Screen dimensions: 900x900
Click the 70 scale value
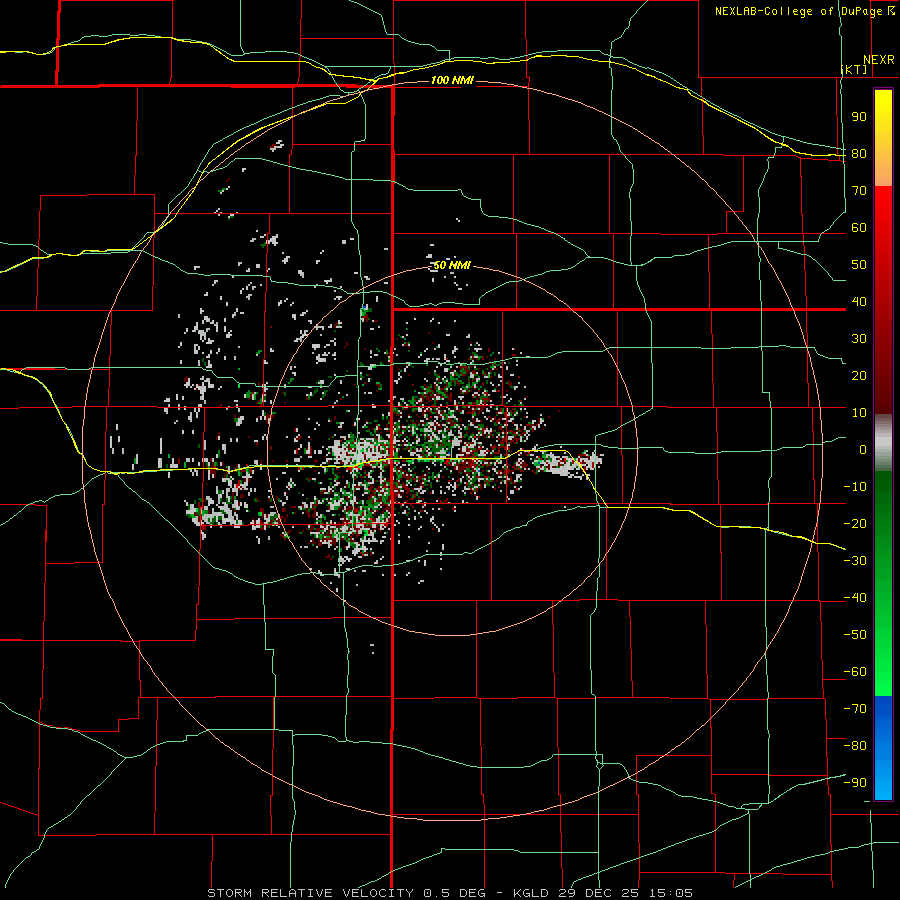(x=859, y=191)
